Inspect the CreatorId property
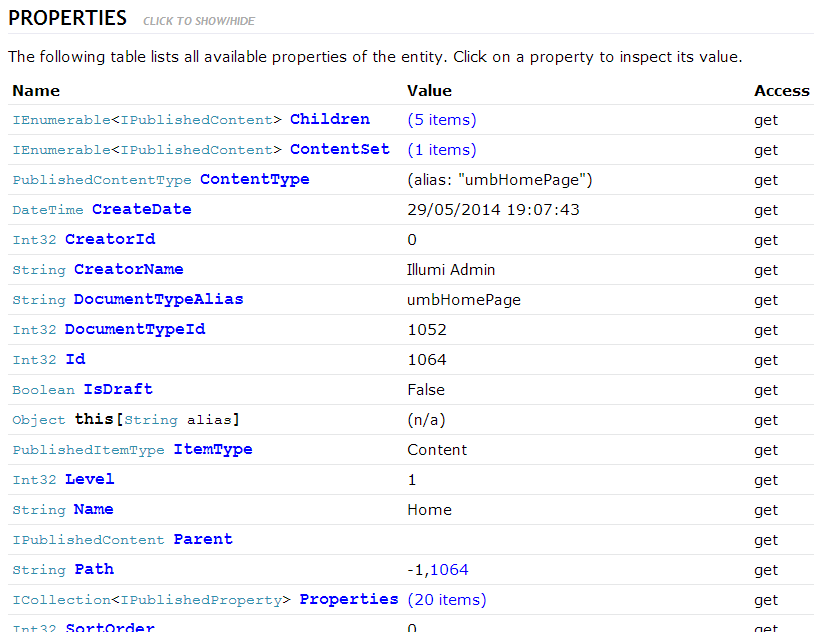This screenshot has height=632, width=822. 110,239
